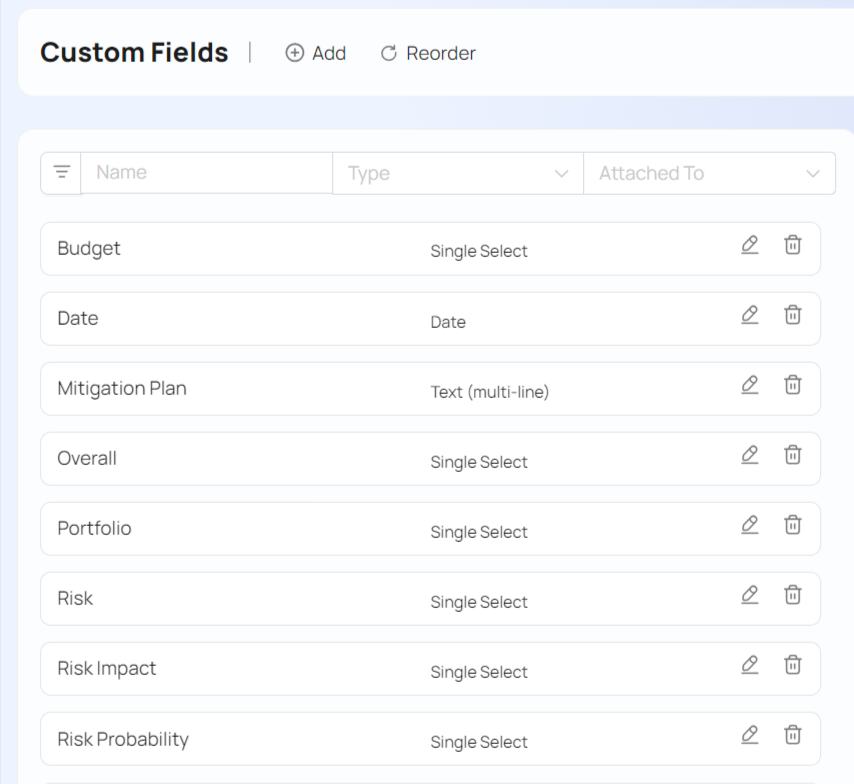Edit the Mitigation Plan field
854x784 pixels.
(x=750, y=385)
